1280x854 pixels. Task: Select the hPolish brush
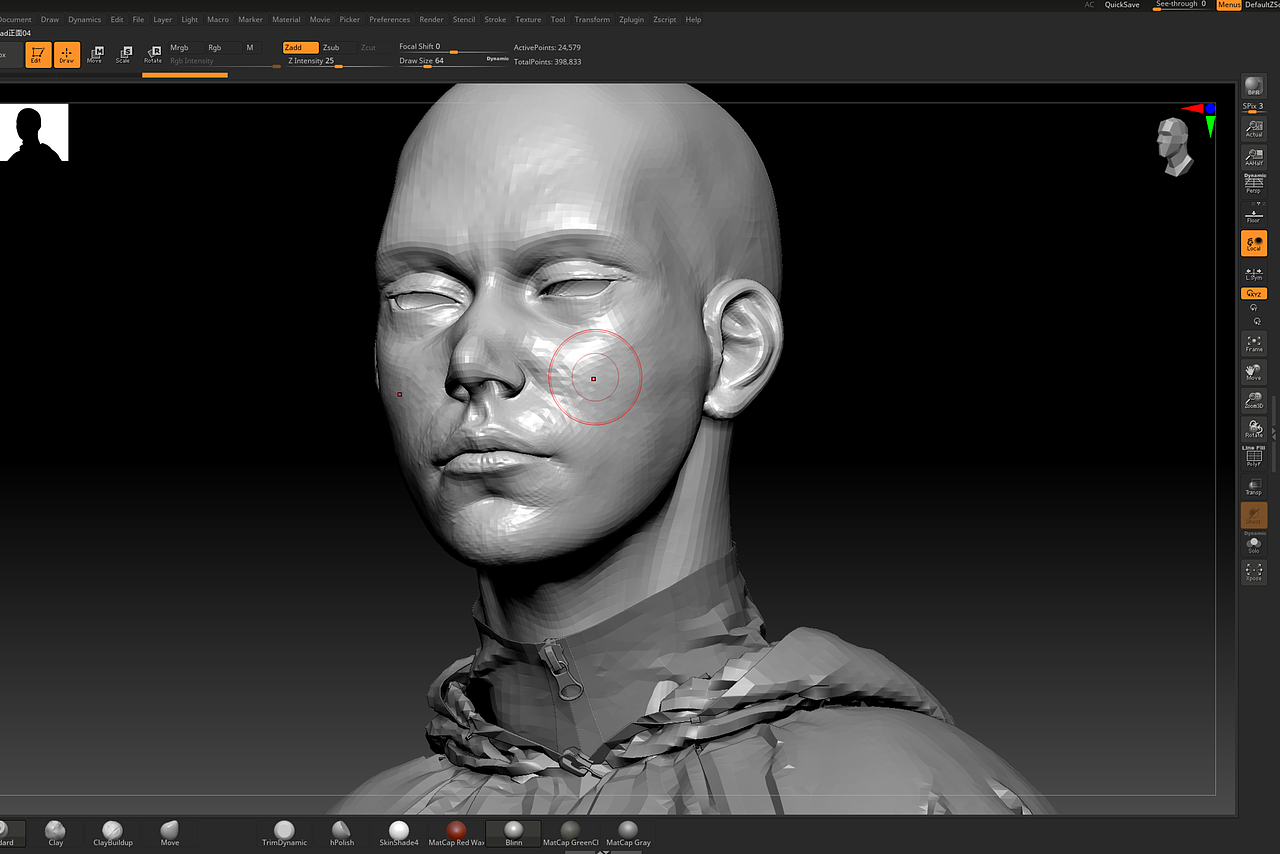(x=342, y=834)
